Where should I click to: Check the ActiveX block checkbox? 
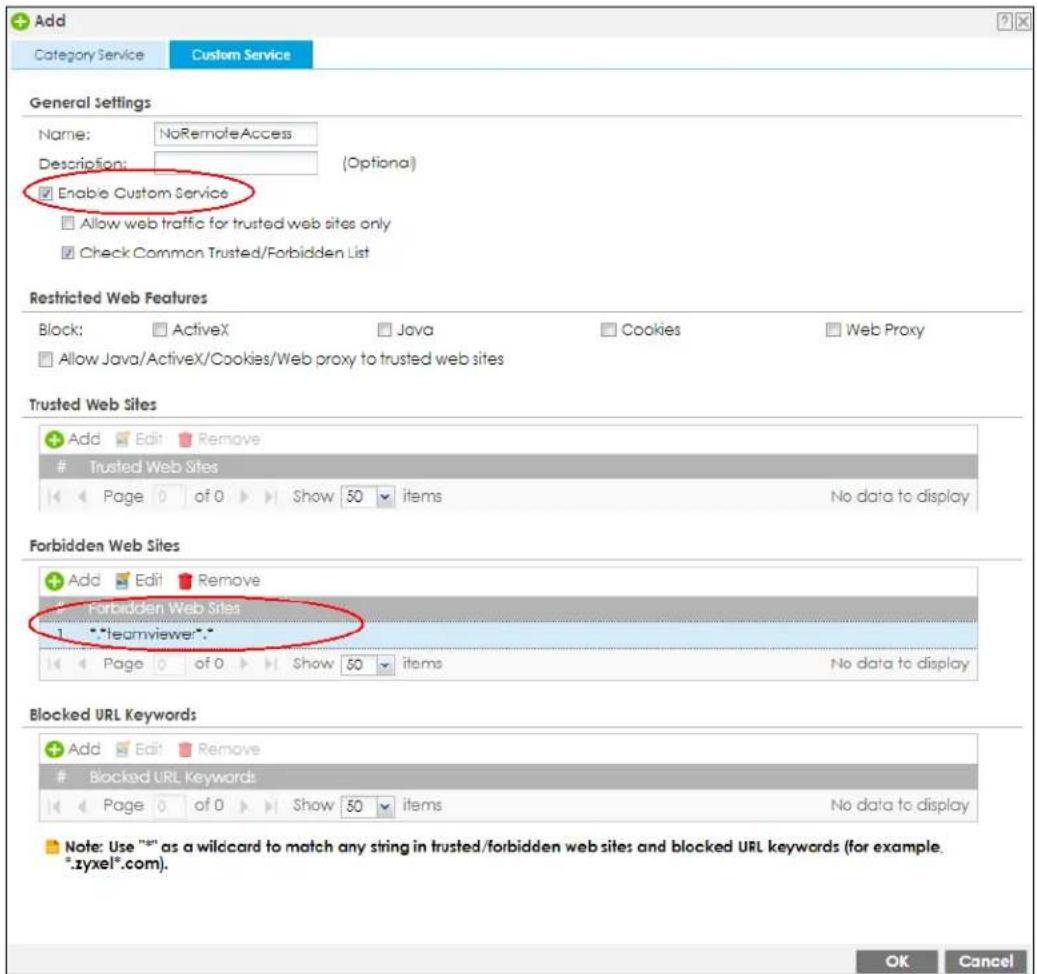click(x=159, y=329)
